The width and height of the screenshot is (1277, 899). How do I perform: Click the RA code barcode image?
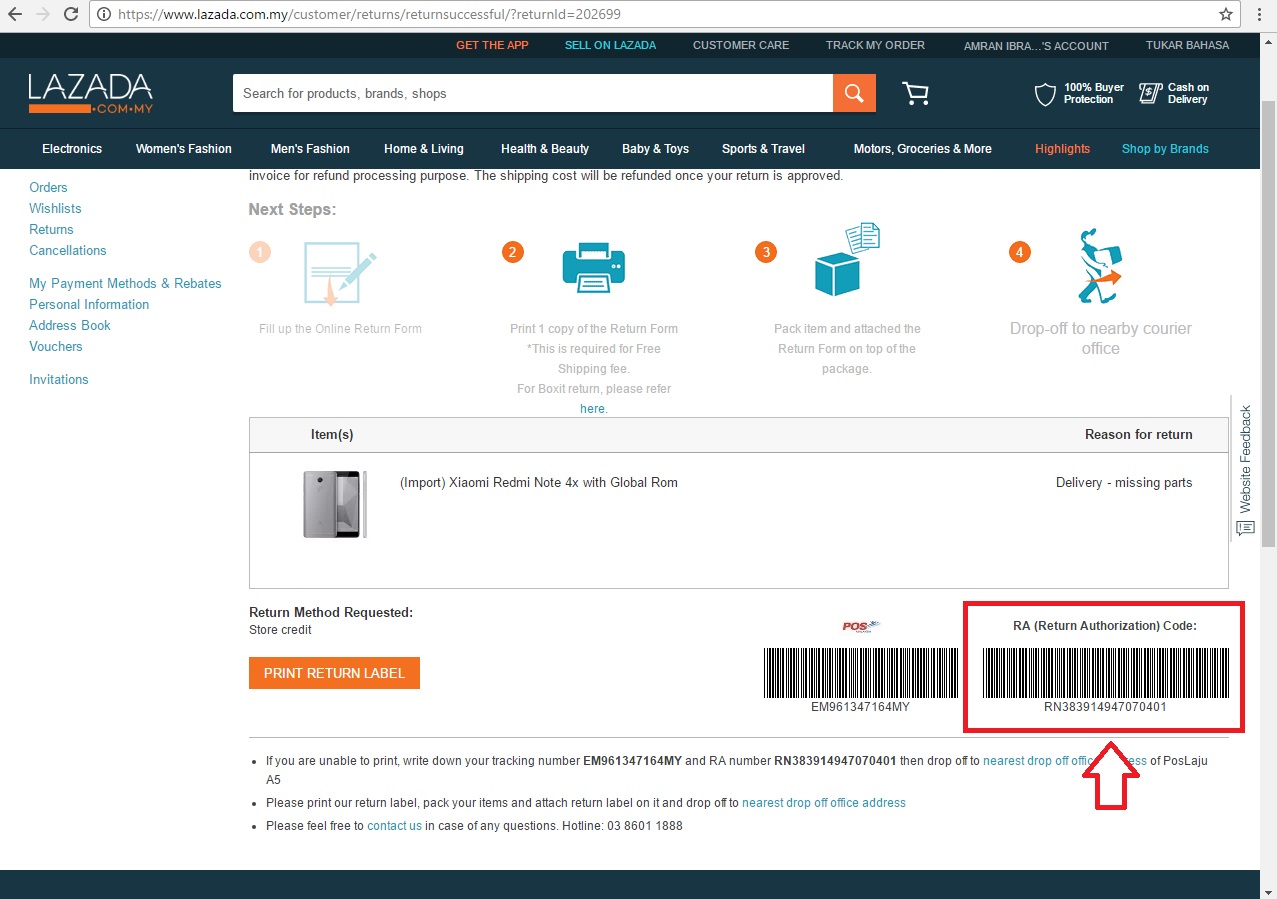click(1105, 672)
